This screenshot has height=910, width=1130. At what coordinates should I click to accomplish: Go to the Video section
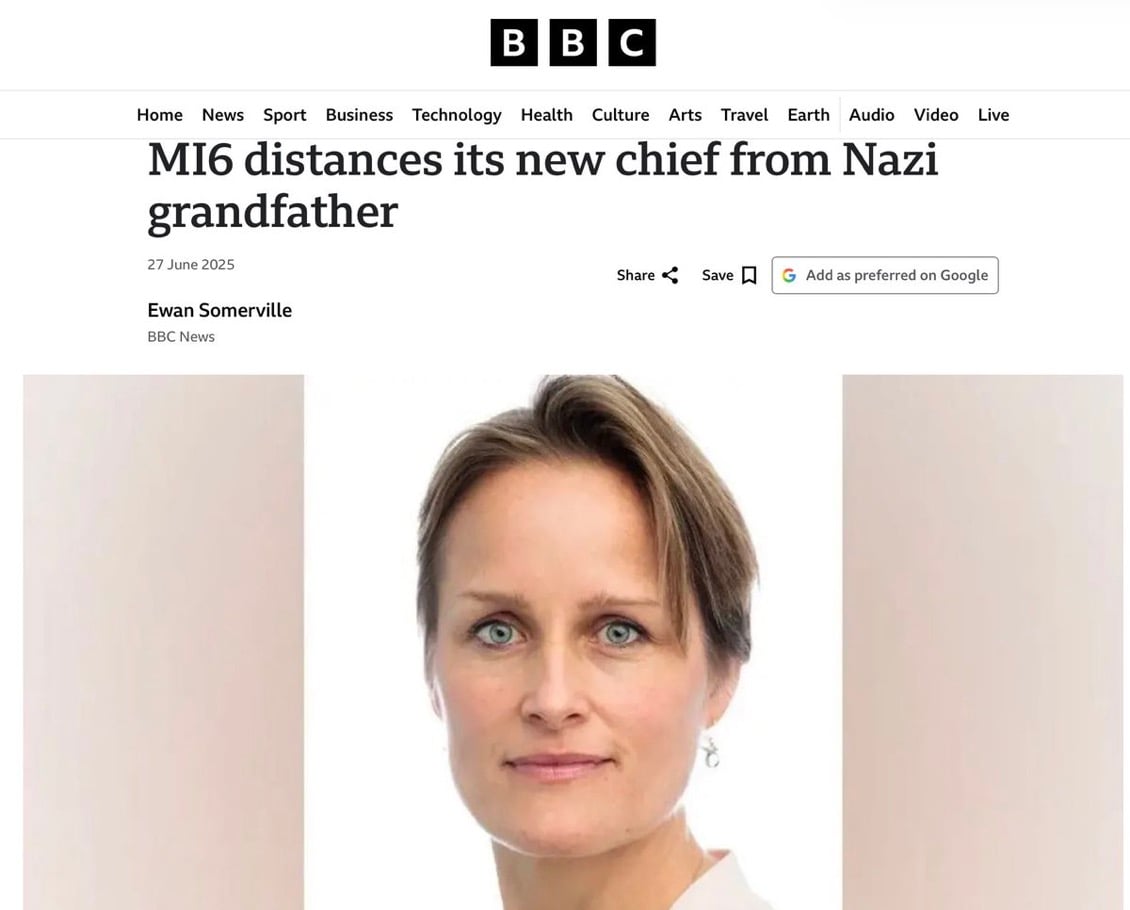936,115
